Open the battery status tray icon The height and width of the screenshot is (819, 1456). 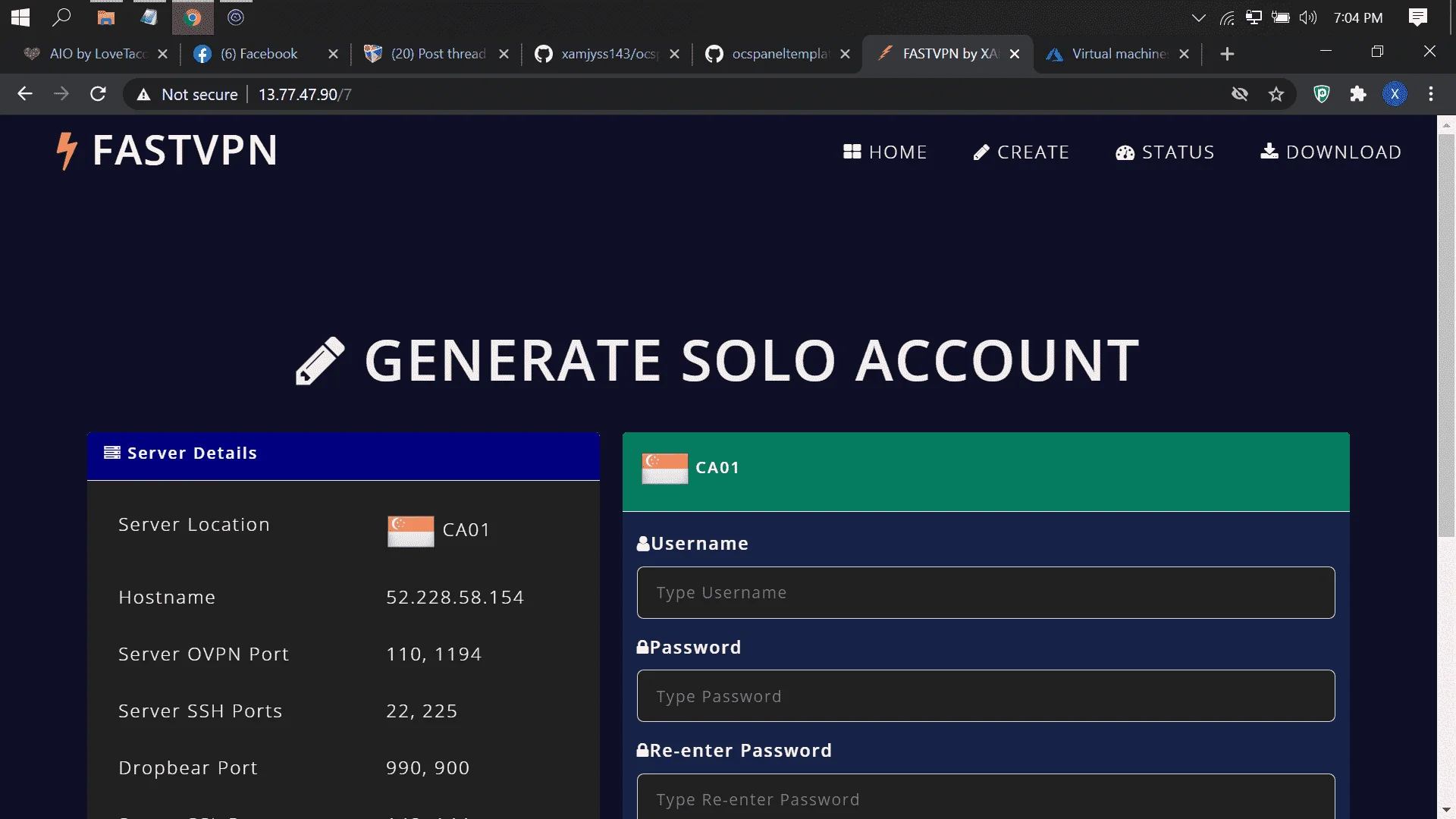point(1281,17)
